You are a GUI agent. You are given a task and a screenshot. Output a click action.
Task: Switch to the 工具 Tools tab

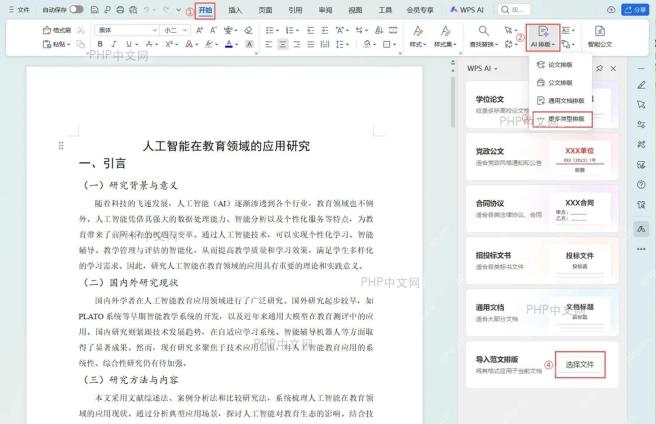[385, 10]
